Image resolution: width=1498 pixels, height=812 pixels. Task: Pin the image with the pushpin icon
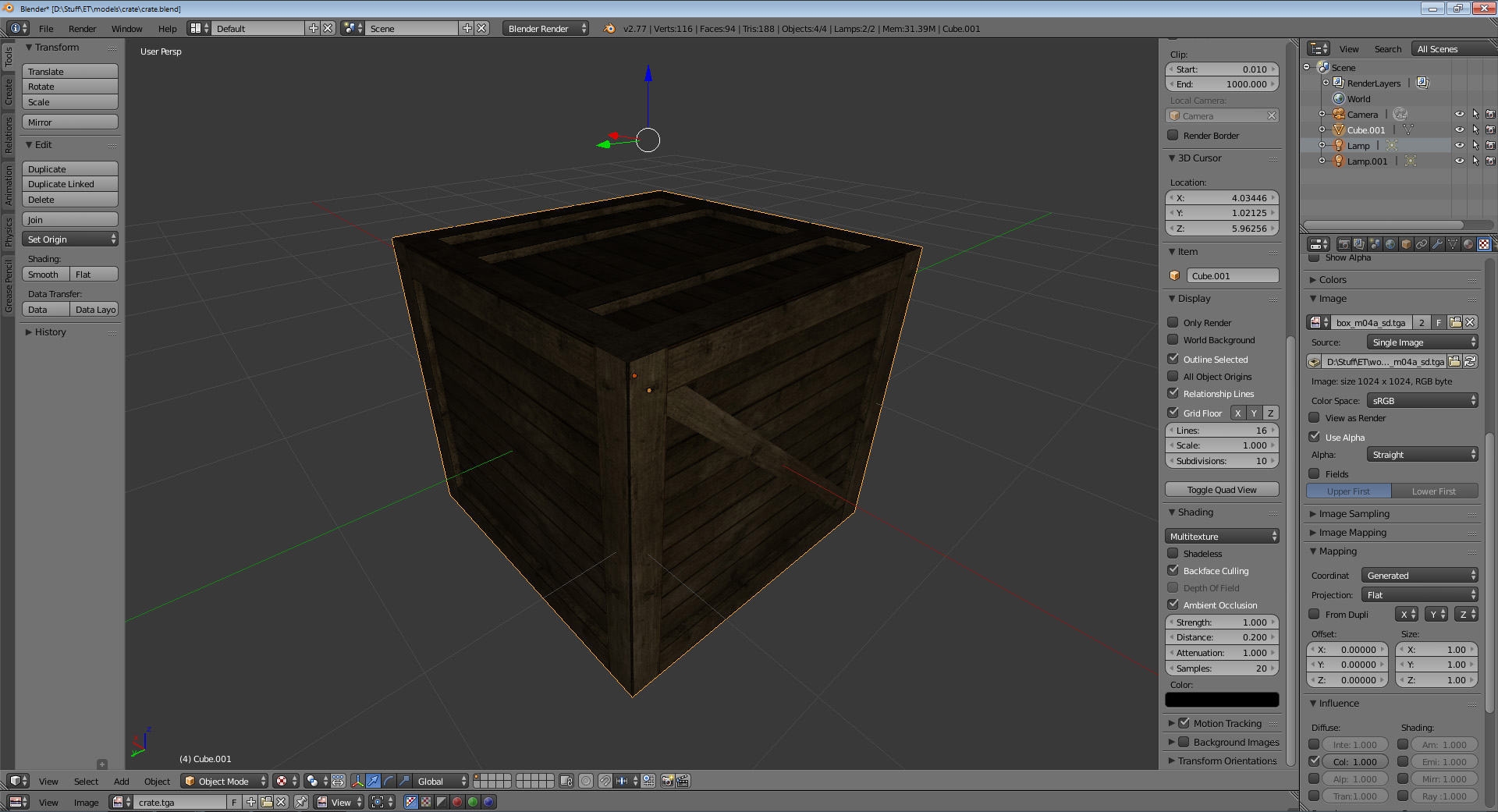pos(300,802)
